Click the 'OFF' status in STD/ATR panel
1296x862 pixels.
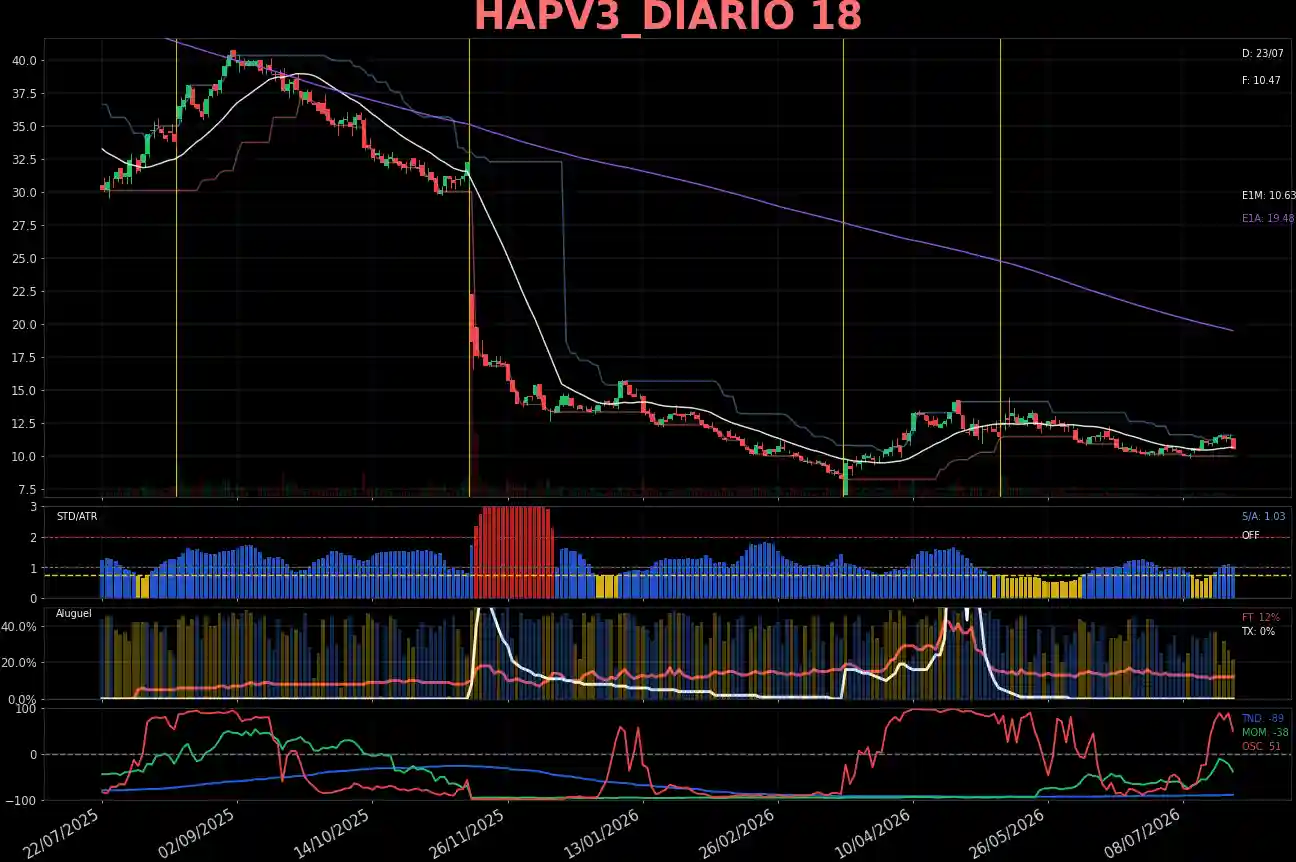pyautogui.click(x=1250, y=536)
